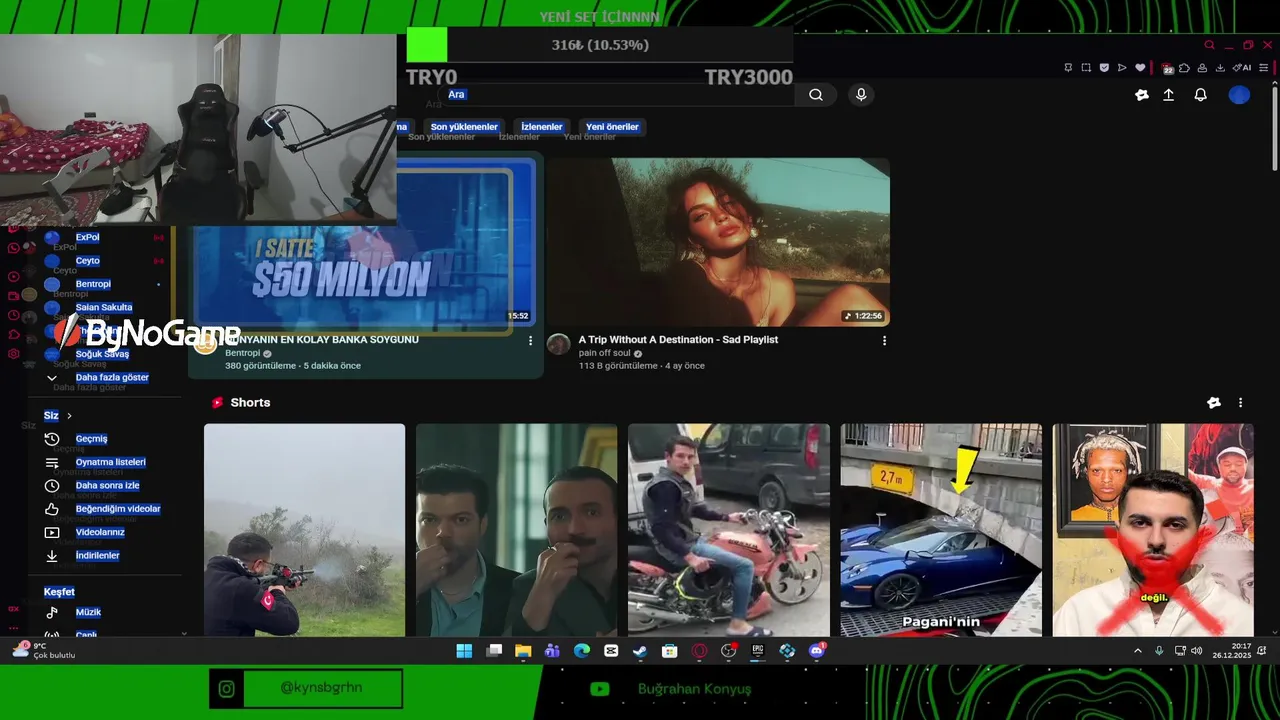Open the rifle shooting Short
The width and height of the screenshot is (1280, 720).
(304, 530)
